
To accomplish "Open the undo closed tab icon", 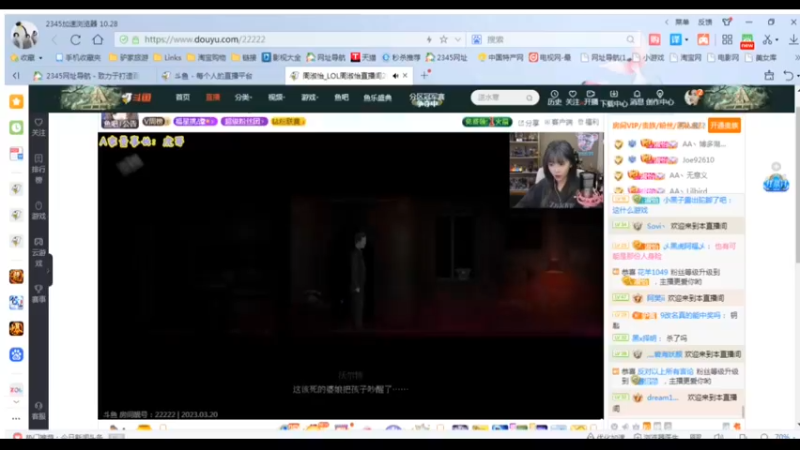I will point(788,76).
